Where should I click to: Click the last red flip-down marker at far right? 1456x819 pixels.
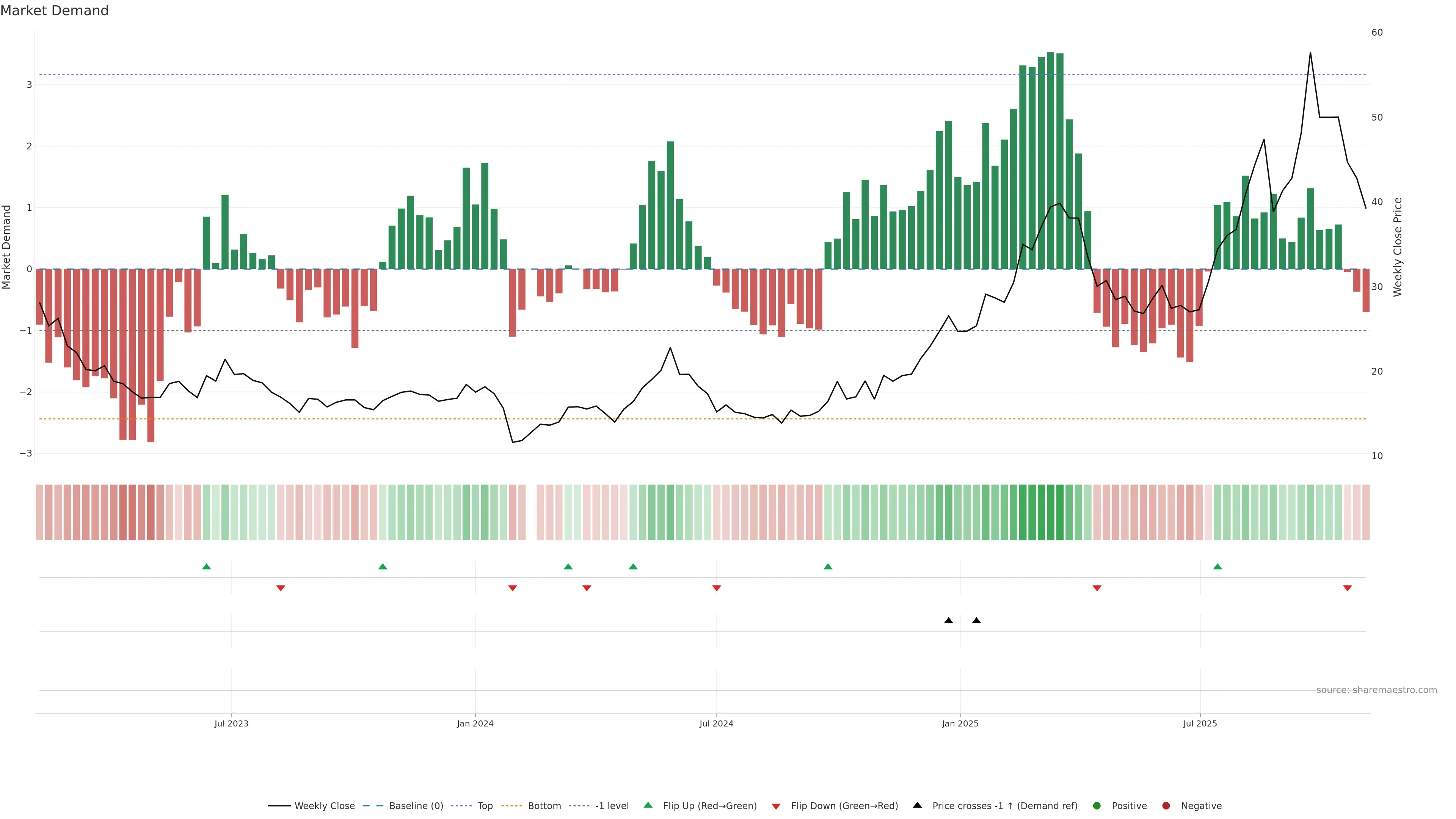(x=1348, y=588)
